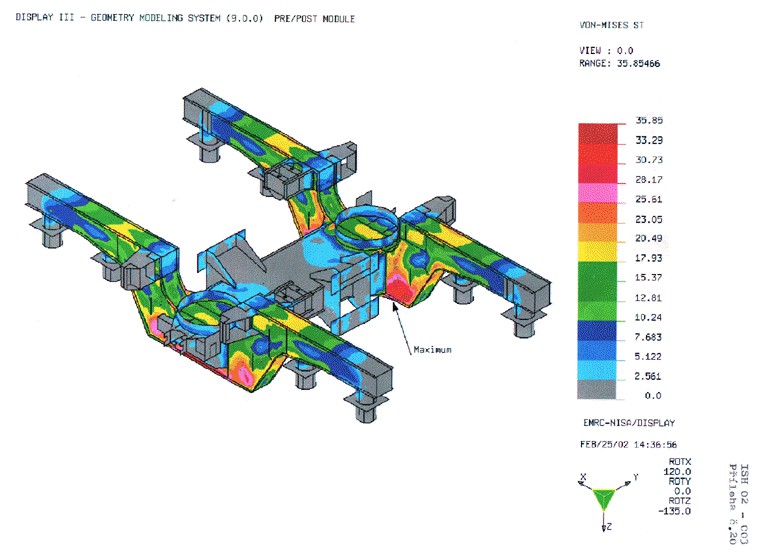The image size is (780, 559).
Task: Click the Maximum stress annotation label
Action: pos(432,350)
